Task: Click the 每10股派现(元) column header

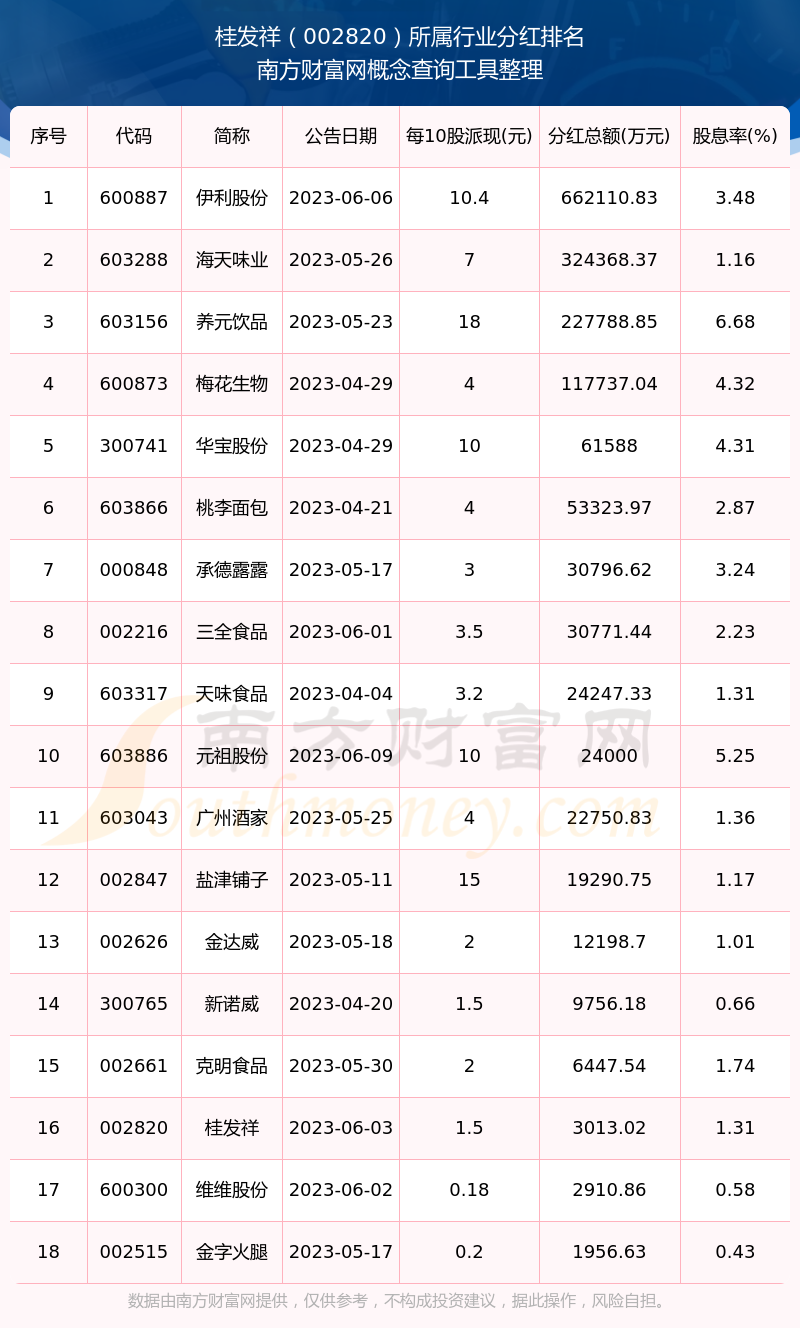Action: point(469,136)
